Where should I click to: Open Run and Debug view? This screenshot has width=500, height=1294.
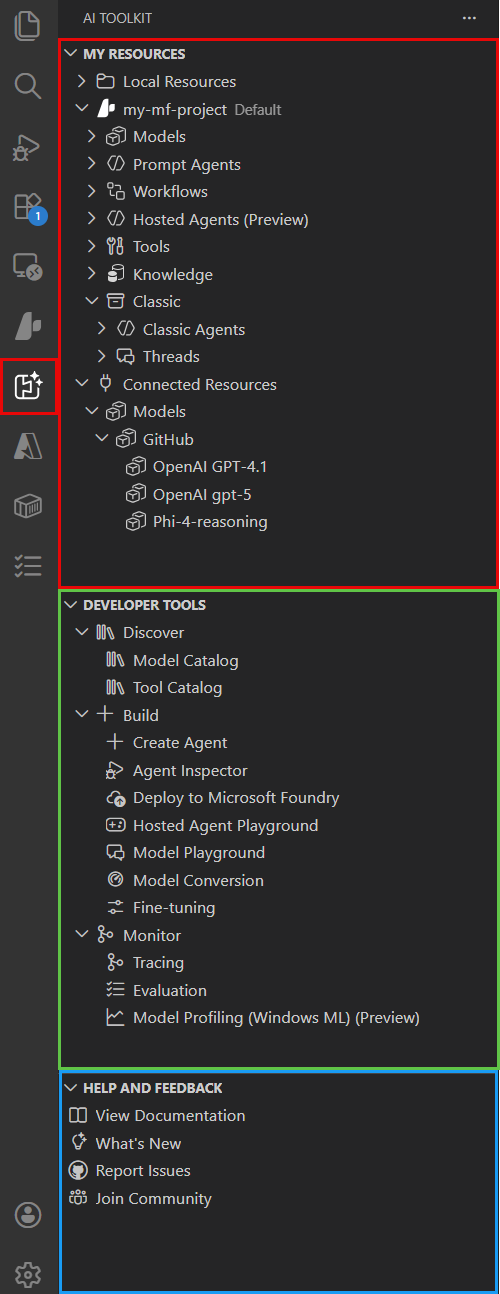pyautogui.click(x=28, y=147)
